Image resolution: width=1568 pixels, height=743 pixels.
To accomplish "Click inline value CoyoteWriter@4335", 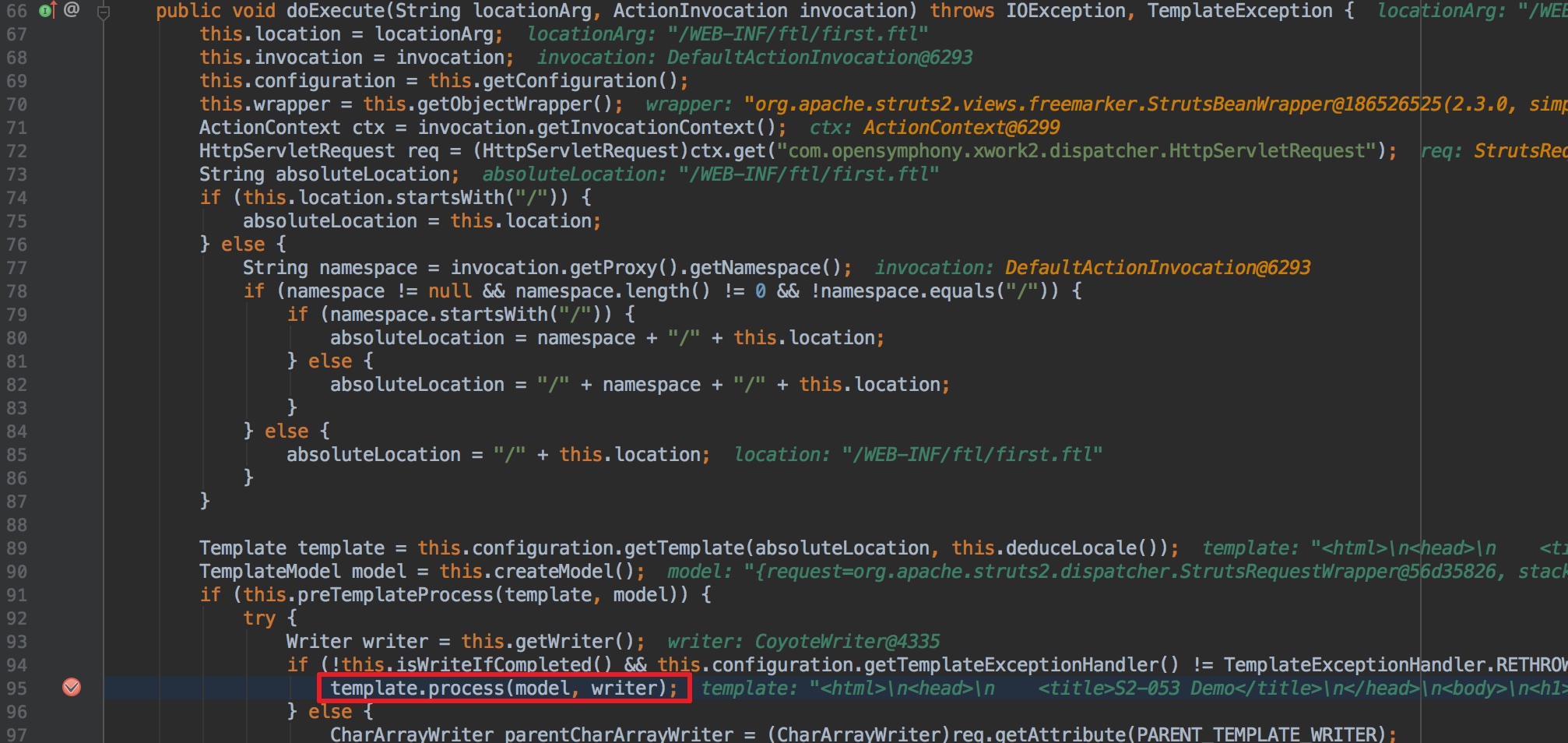I will (847, 642).
